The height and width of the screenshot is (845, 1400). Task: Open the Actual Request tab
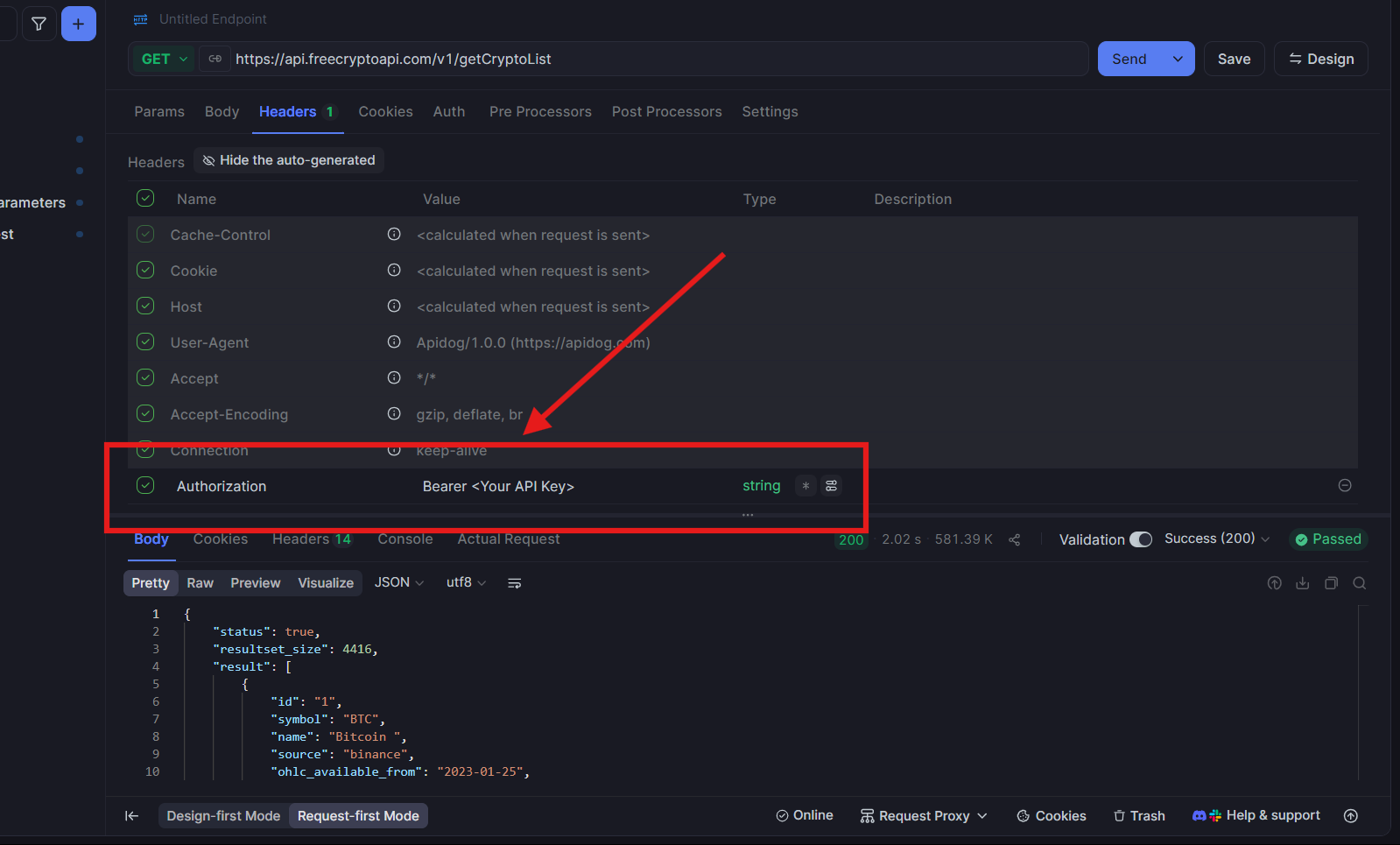[x=509, y=539]
